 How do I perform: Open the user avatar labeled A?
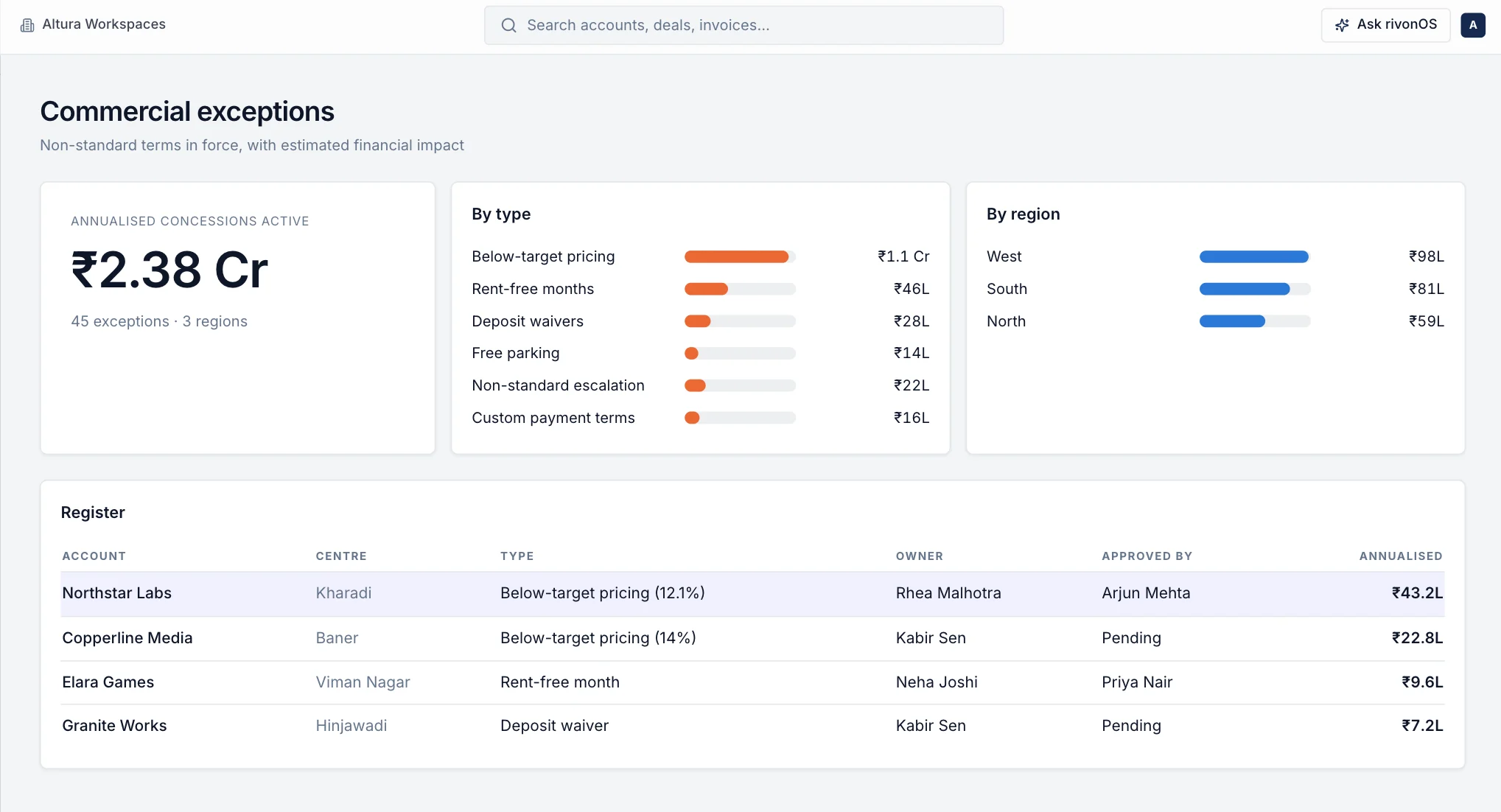[1472, 25]
